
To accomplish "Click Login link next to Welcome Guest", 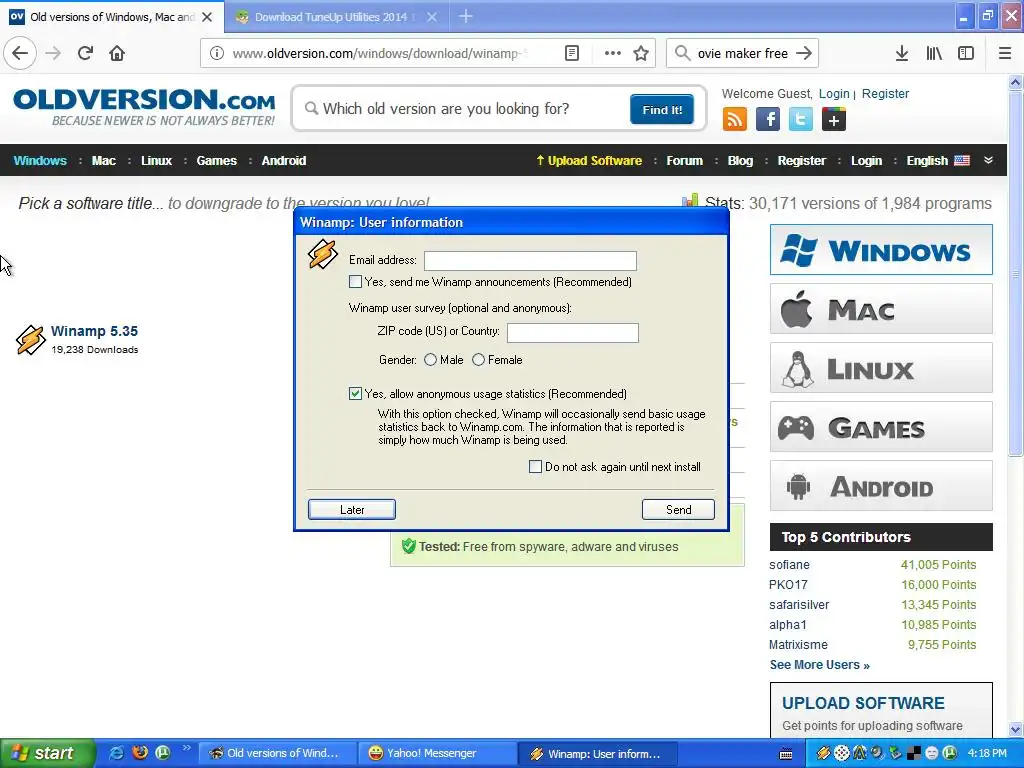I will click(x=834, y=93).
